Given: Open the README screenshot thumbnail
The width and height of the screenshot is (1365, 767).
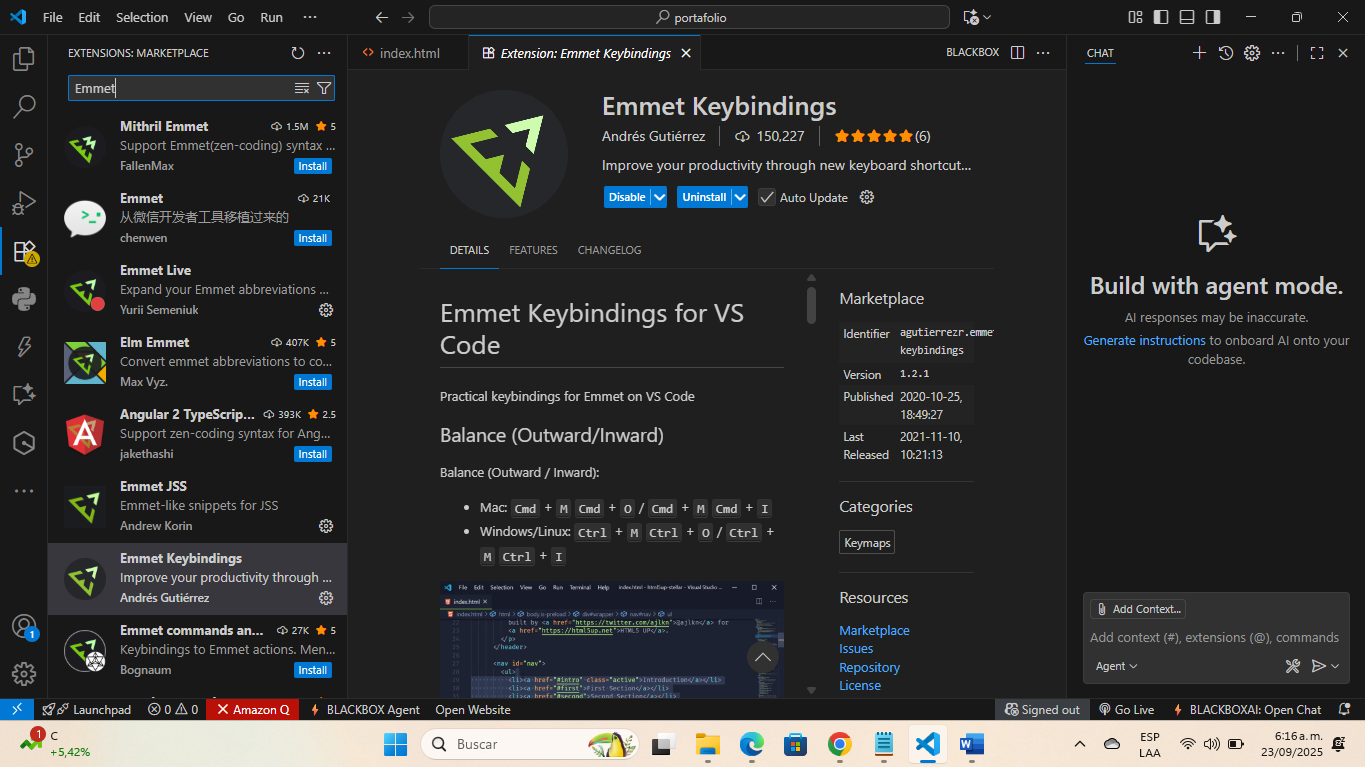Looking at the screenshot, I should [x=611, y=640].
